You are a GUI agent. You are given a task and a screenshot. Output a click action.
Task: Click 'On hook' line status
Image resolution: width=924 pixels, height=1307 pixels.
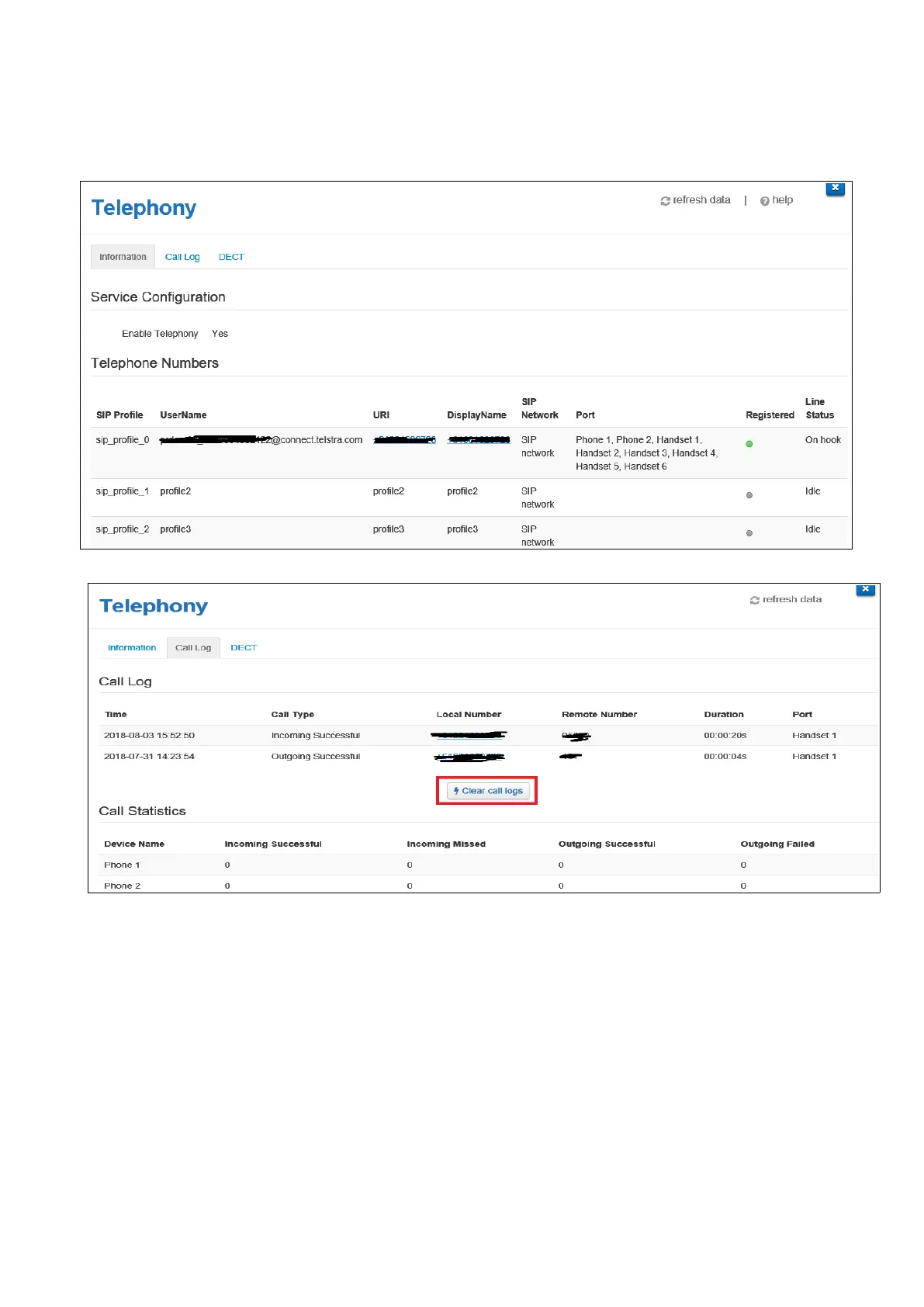(823, 440)
